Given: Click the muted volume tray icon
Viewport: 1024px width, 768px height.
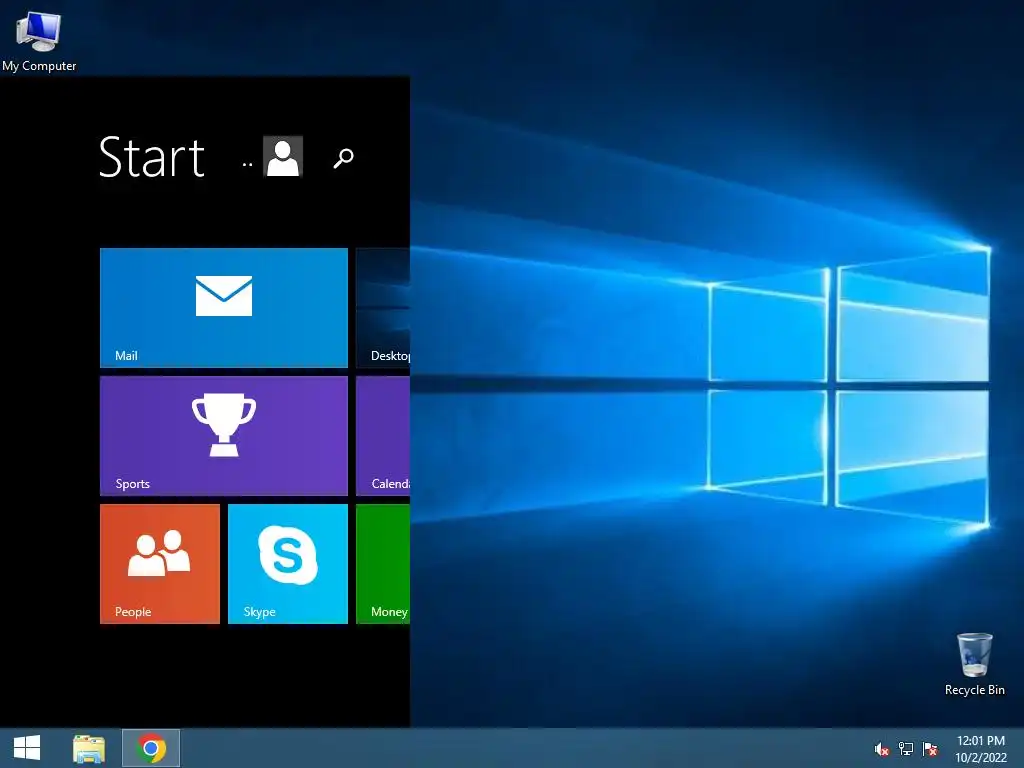Looking at the screenshot, I should pos(881,749).
